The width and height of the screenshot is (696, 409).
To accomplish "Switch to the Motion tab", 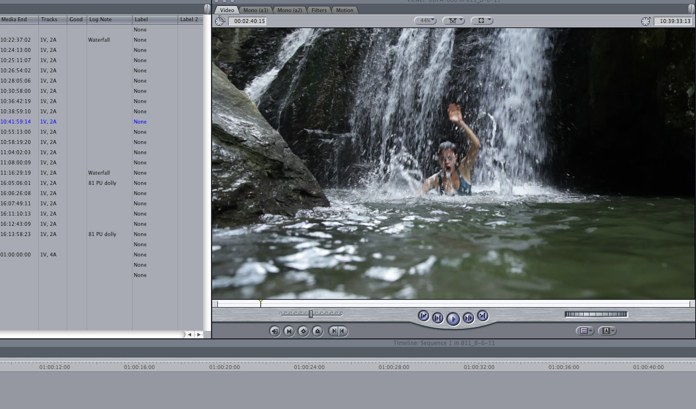I will pyautogui.click(x=344, y=10).
